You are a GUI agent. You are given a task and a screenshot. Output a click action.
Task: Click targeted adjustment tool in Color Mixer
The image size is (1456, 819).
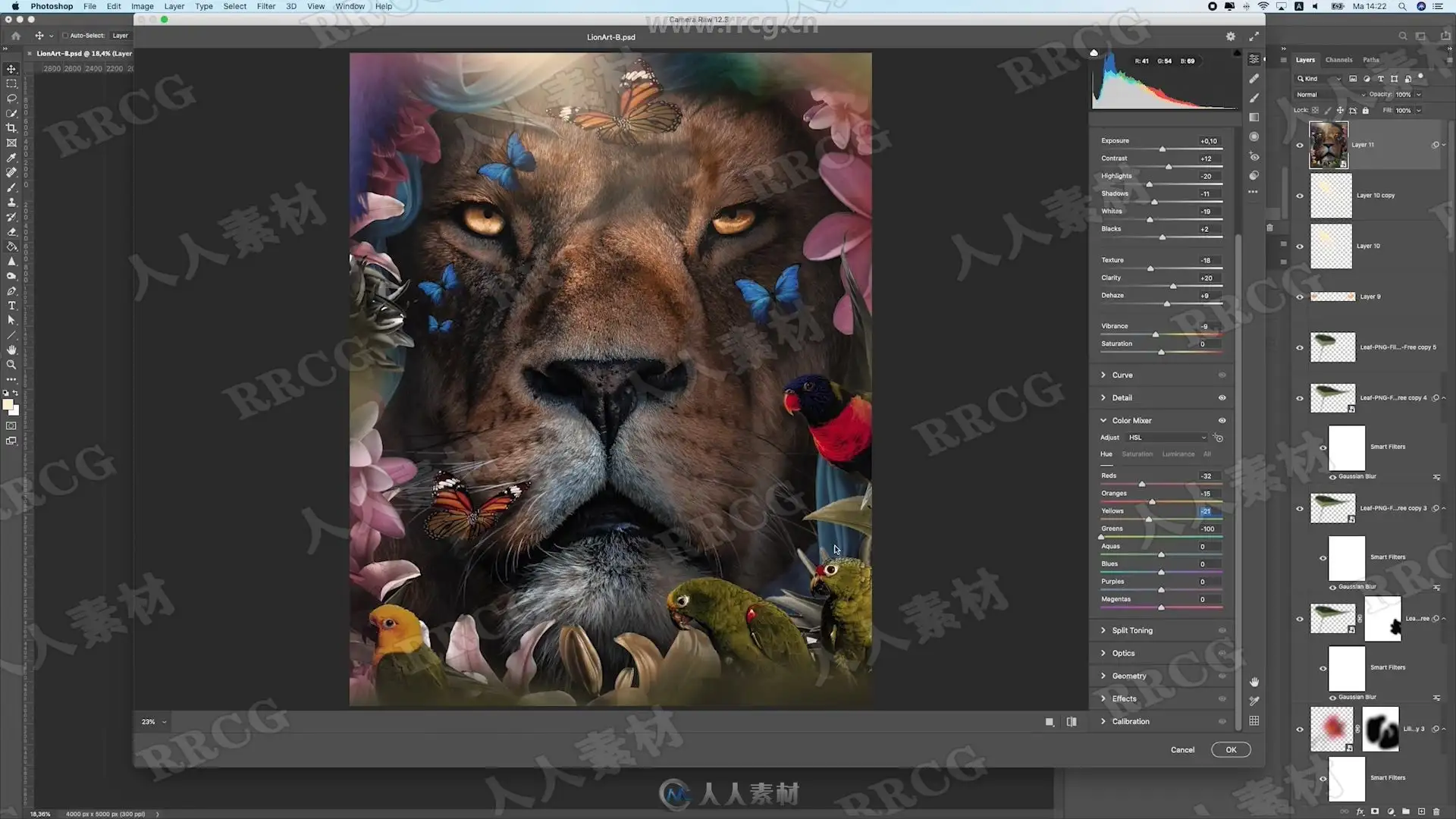1218,438
